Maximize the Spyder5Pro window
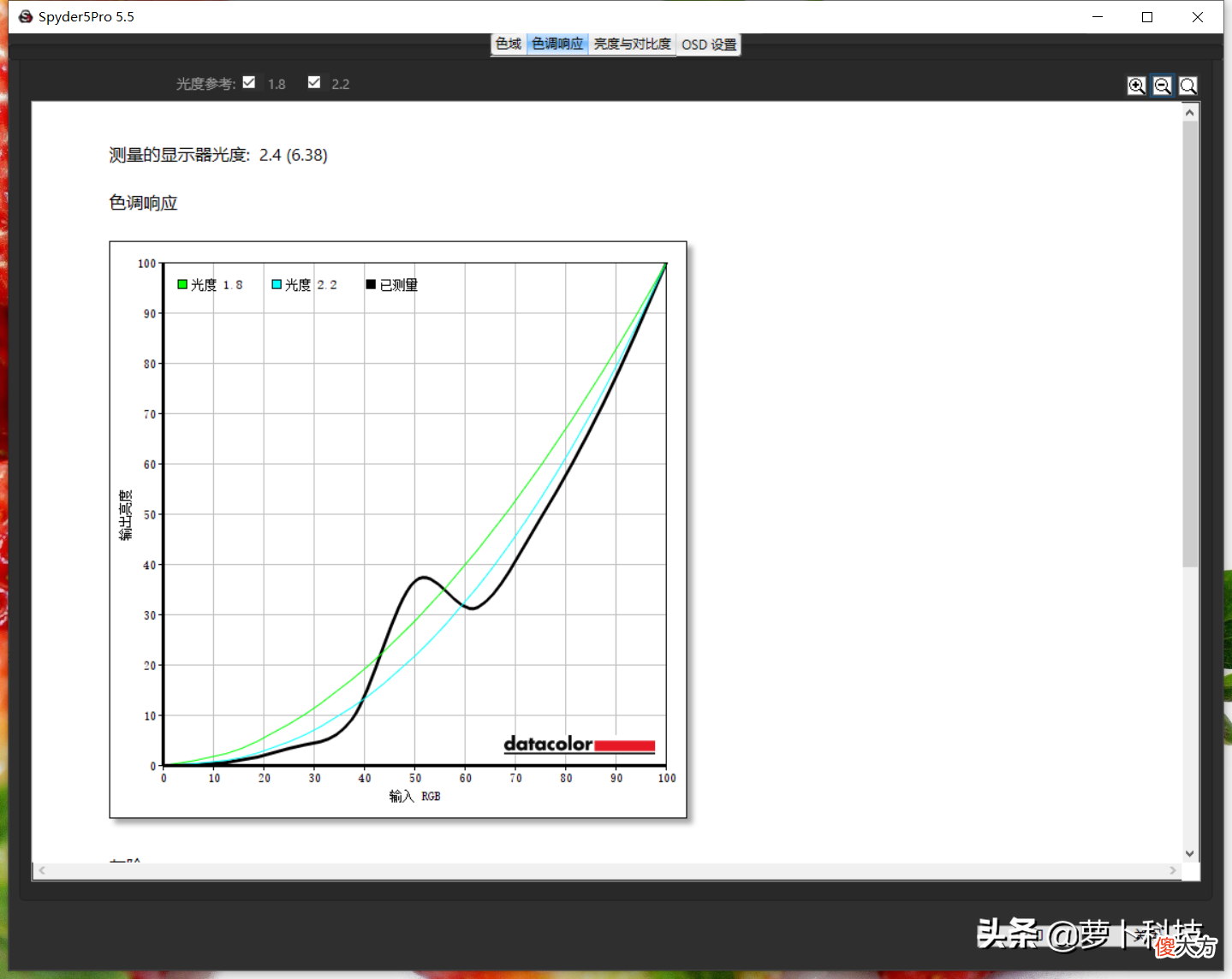Image resolution: width=1232 pixels, height=979 pixels. click(1147, 16)
